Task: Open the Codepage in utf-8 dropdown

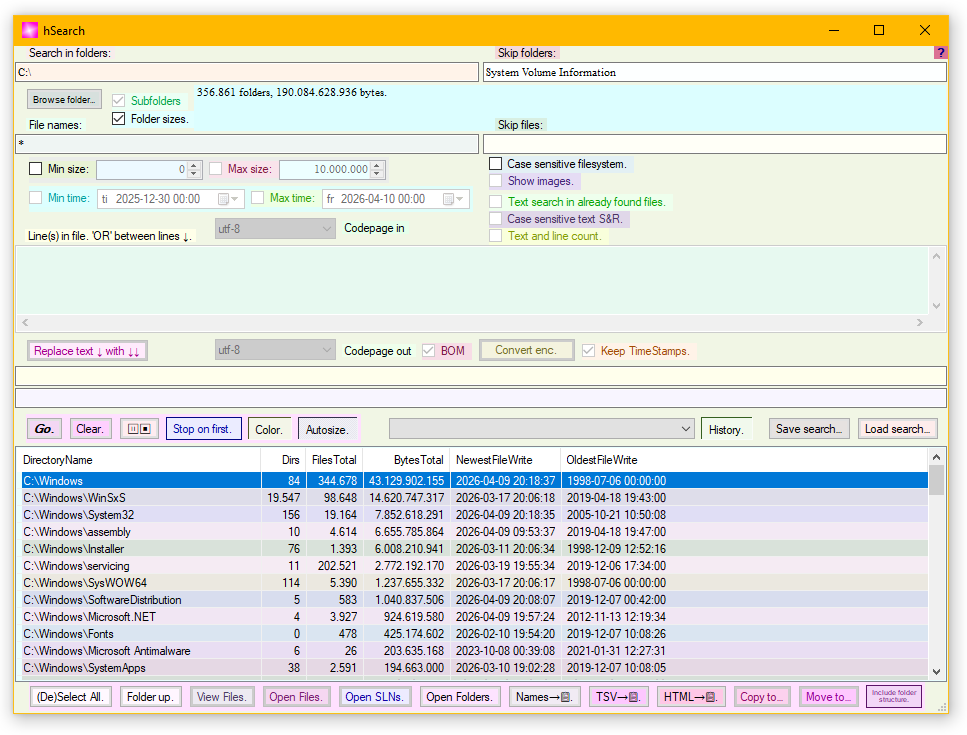Action: (x=275, y=229)
